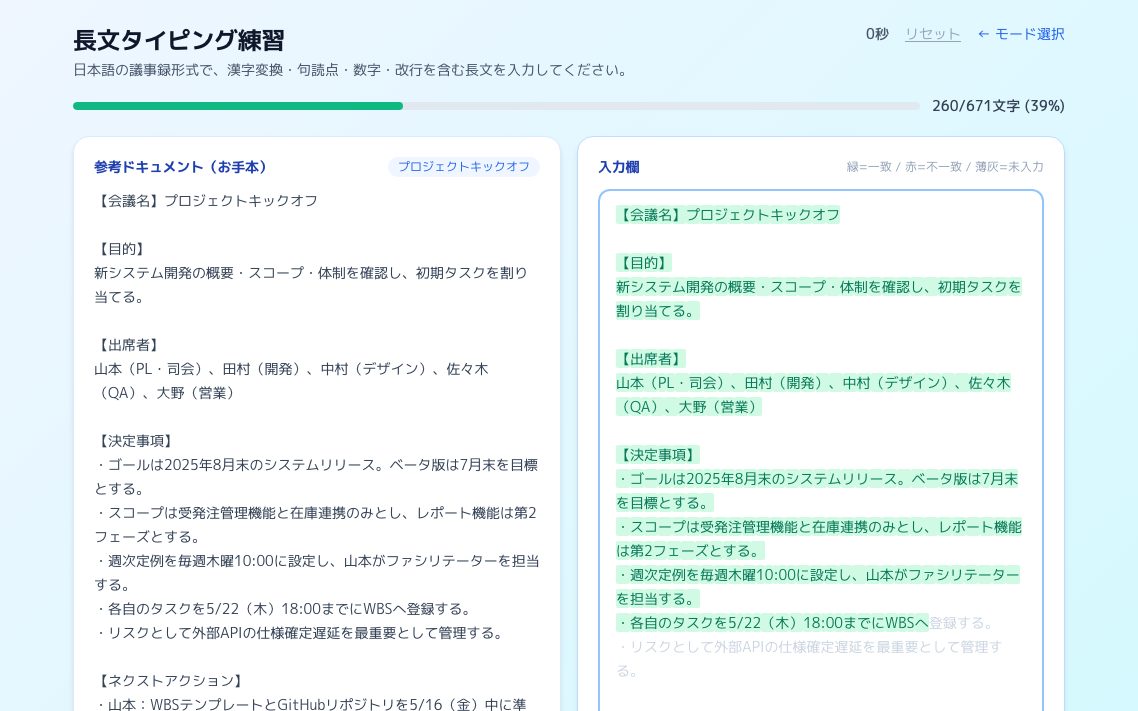Image resolution: width=1138 pixels, height=711 pixels.
Task: Click the subtitle 日本語の議事録形式で instruction text
Action: 352,70
